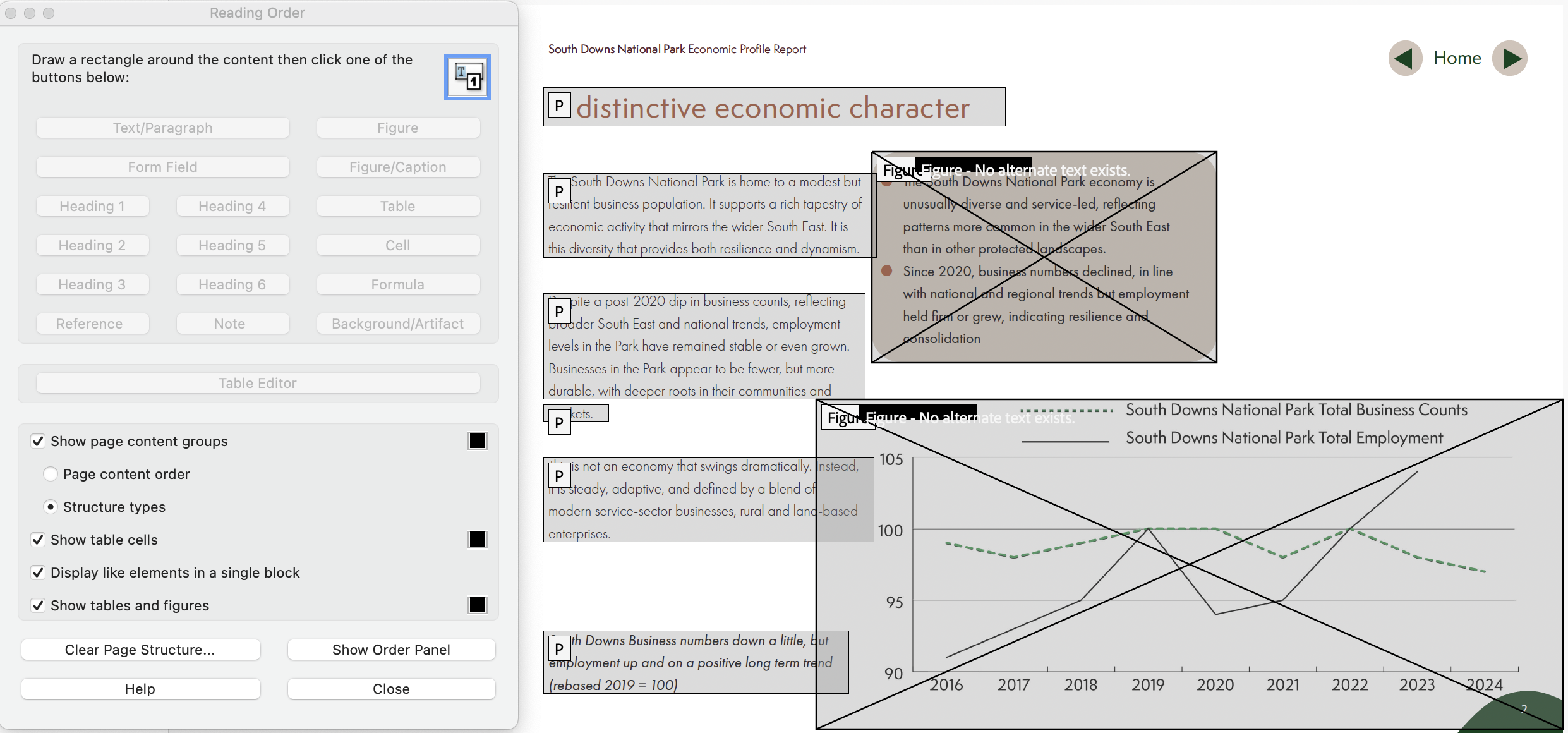Tag selection as Reference
This screenshot has height=733, width=1568.
[92, 324]
